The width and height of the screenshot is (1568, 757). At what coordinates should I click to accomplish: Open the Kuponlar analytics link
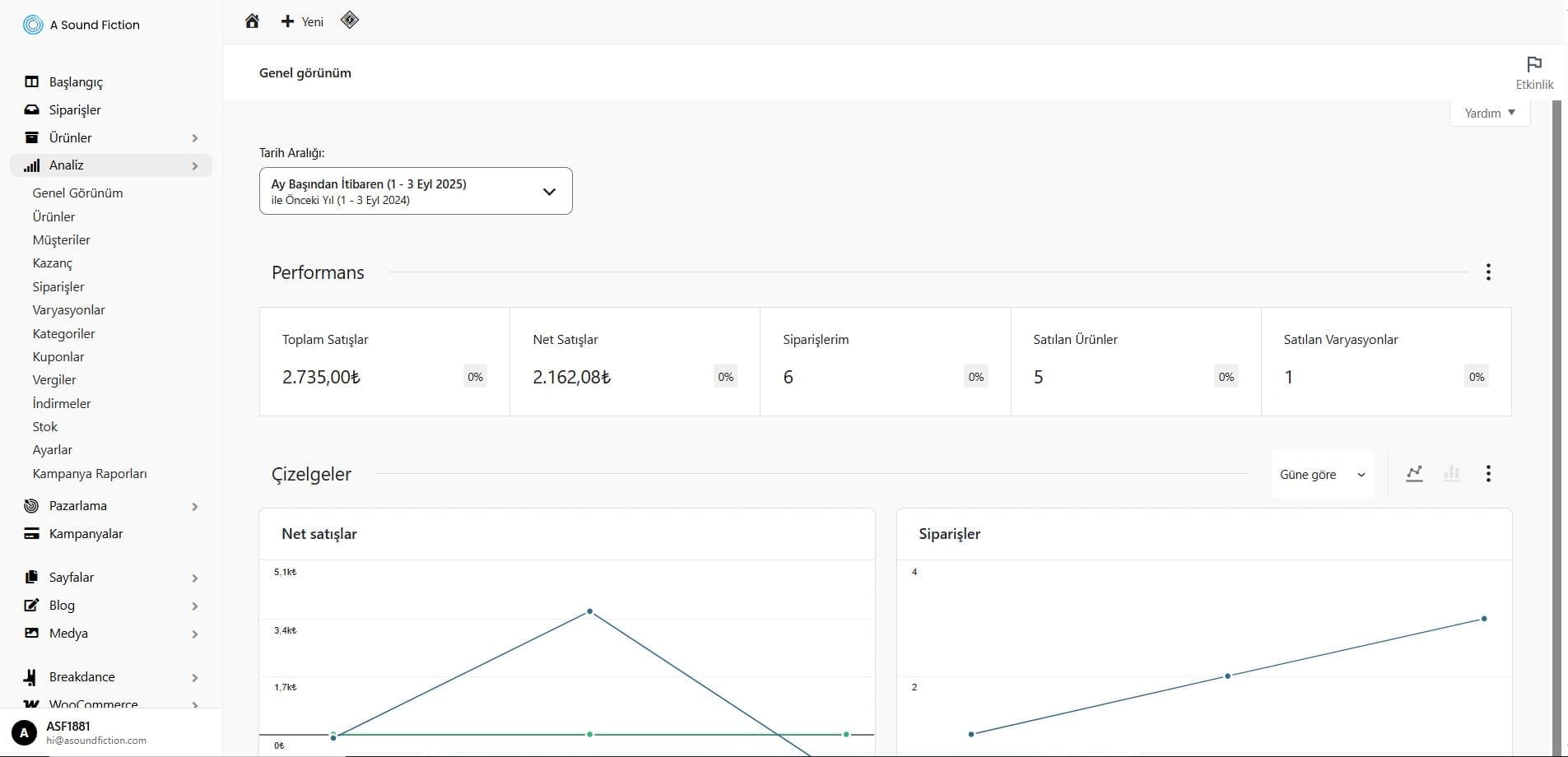(58, 357)
